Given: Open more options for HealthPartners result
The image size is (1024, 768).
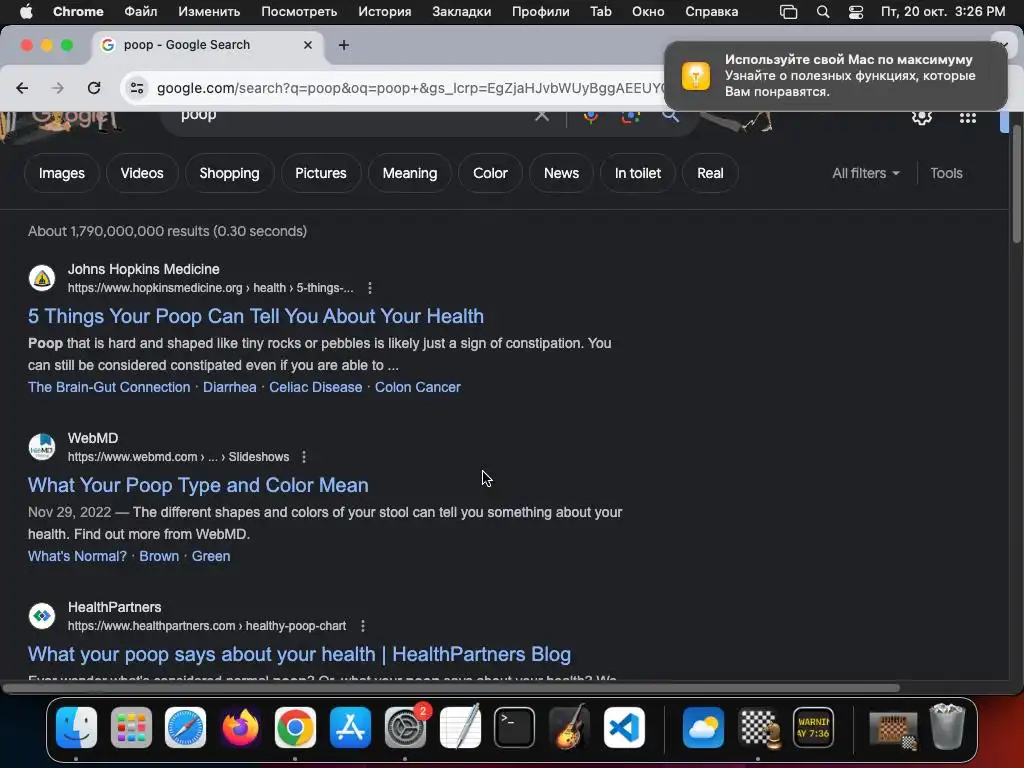Looking at the screenshot, I should tap(362, 626).
